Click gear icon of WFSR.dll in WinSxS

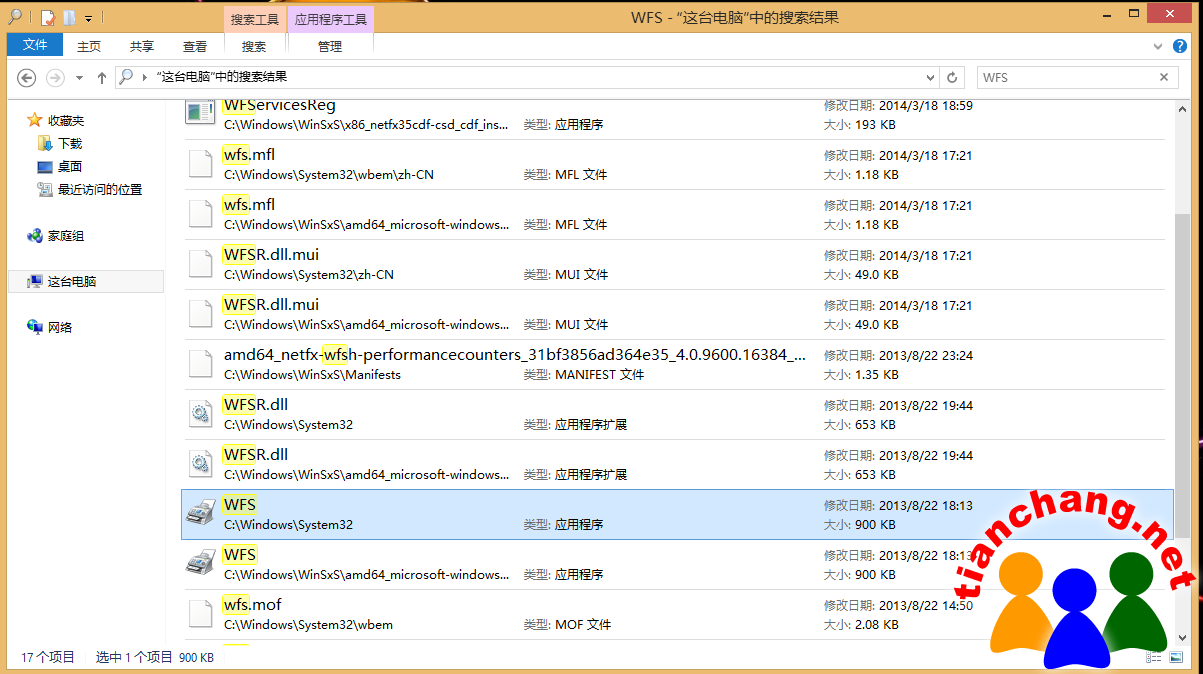(x=201, y=464)
